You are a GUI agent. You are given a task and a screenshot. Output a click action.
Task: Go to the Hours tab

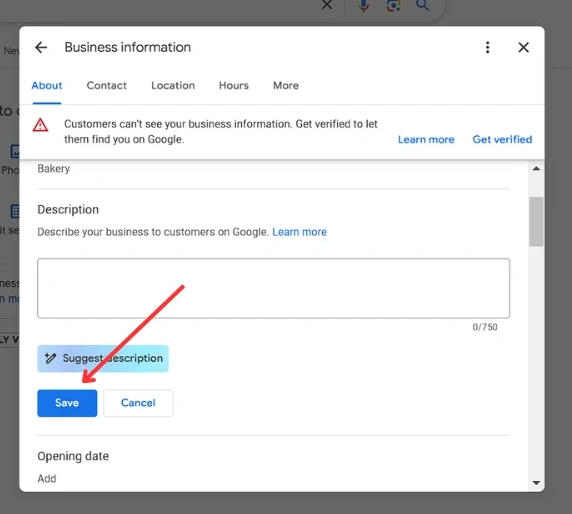coord(234,85)
